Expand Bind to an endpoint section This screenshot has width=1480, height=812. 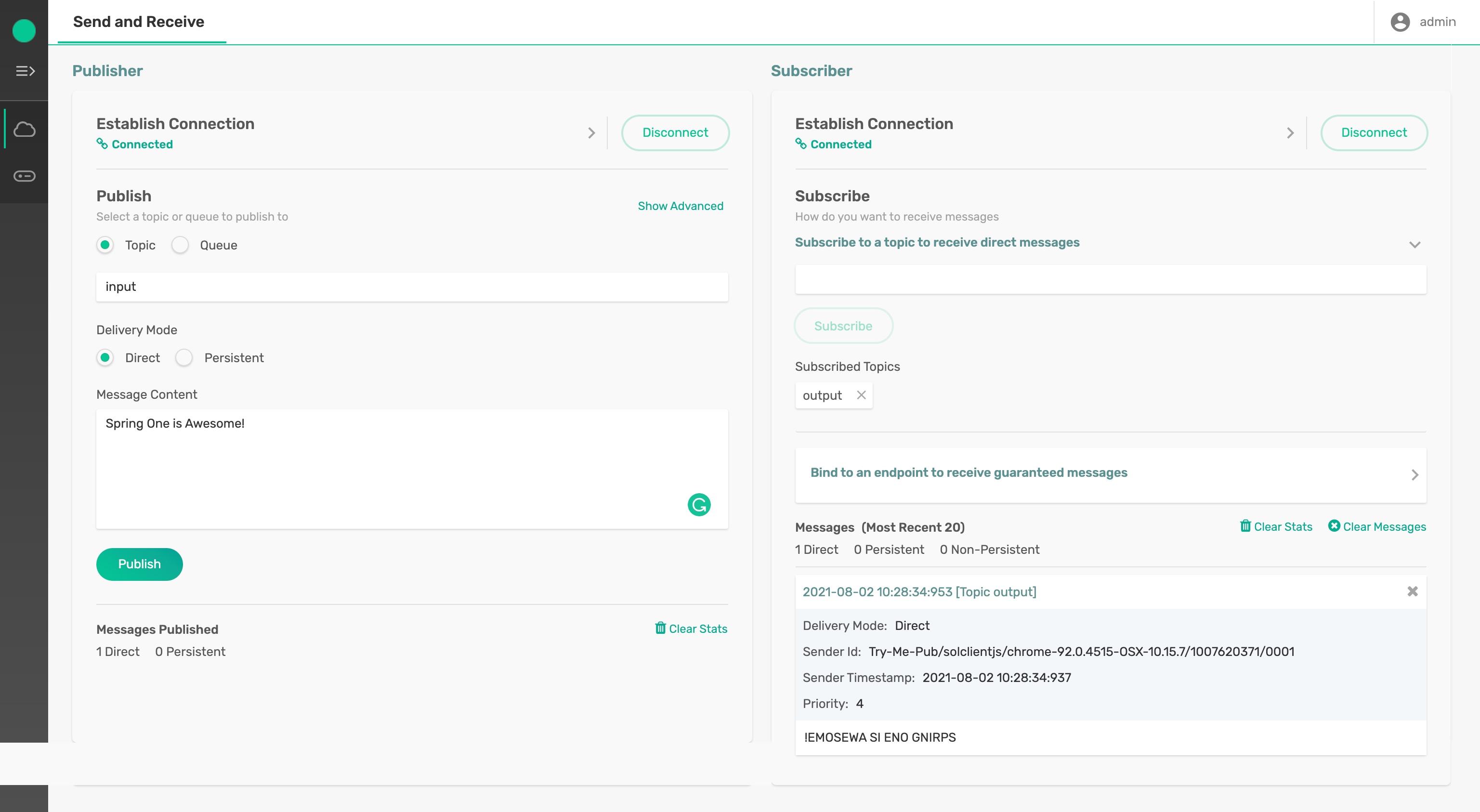(x=1414, y=475)
